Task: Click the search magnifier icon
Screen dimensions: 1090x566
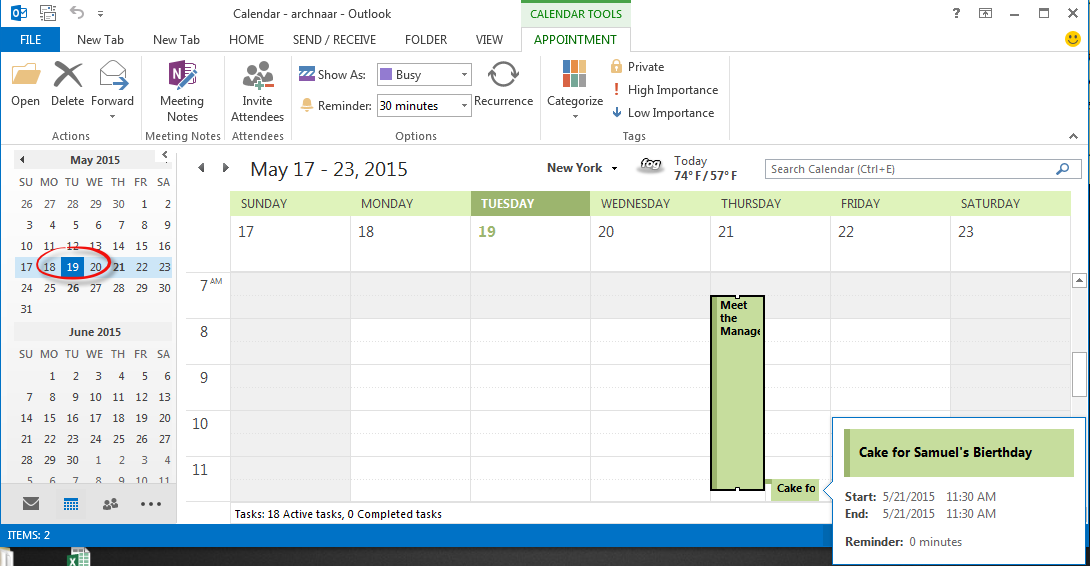Action: 1063,169
